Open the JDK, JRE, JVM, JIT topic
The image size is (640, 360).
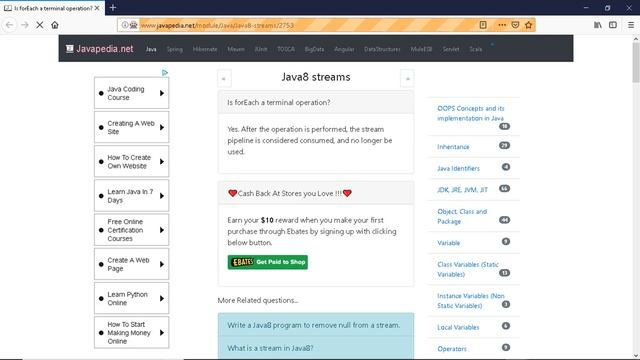tap(462, 190)
